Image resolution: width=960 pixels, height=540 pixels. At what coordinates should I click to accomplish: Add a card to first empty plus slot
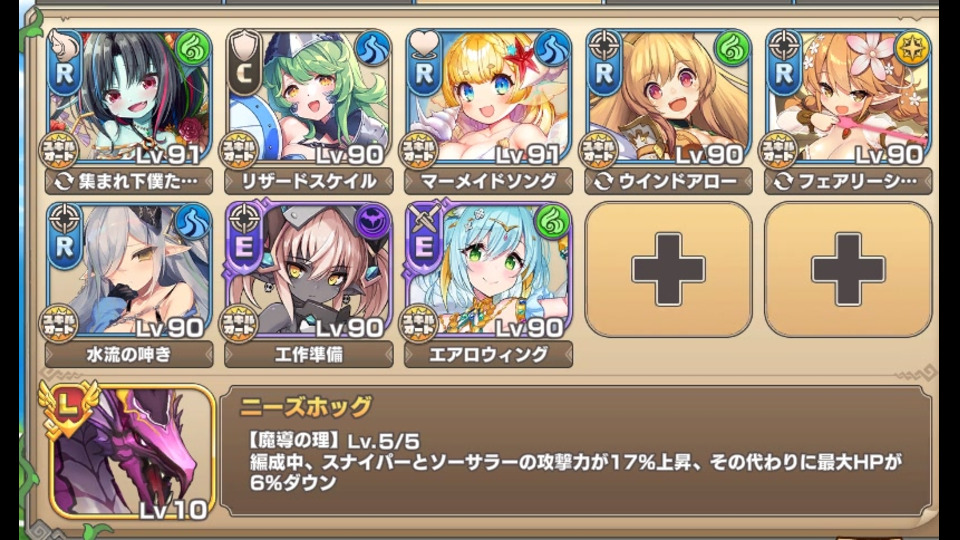tap(669, 269)
